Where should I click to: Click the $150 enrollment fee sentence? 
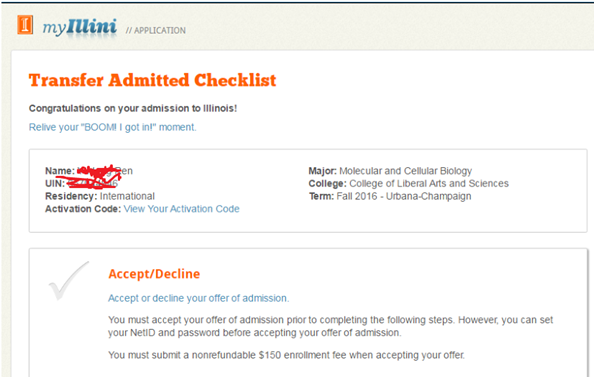point(286,355)
